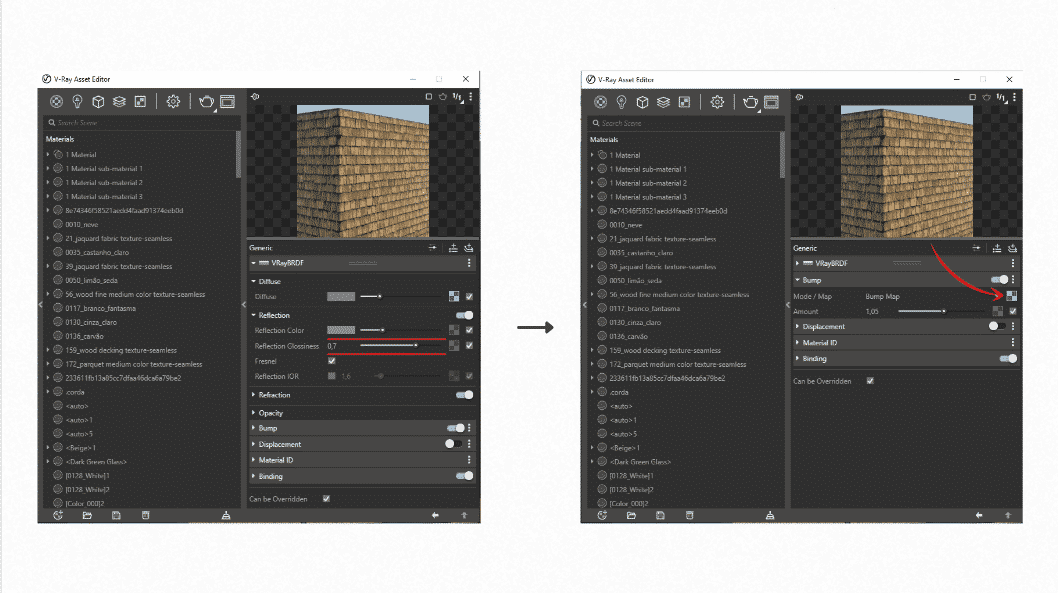This screenshot has width=1058, height=593.
Task: Expand Material ID section in right window
Action: (x=821, y=342)
